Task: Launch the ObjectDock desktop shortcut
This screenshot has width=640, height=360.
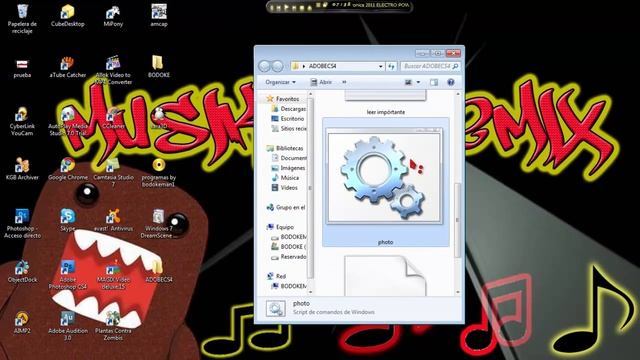Action: 22,271
